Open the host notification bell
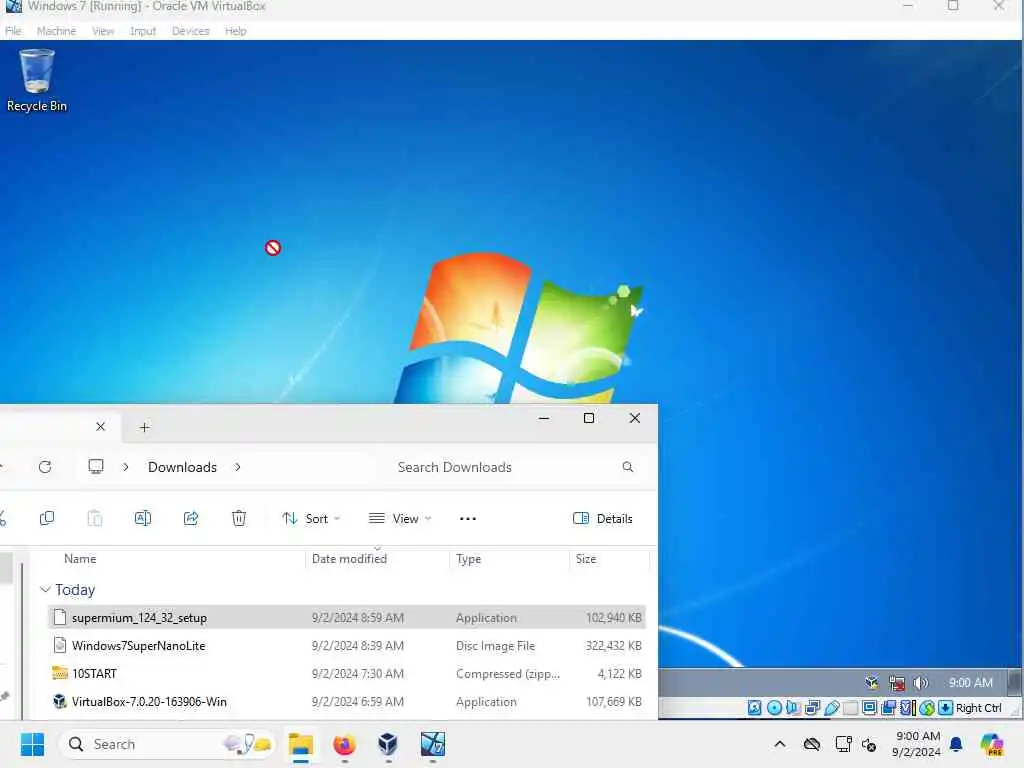 pyautogui.click(x=956, y=744)
